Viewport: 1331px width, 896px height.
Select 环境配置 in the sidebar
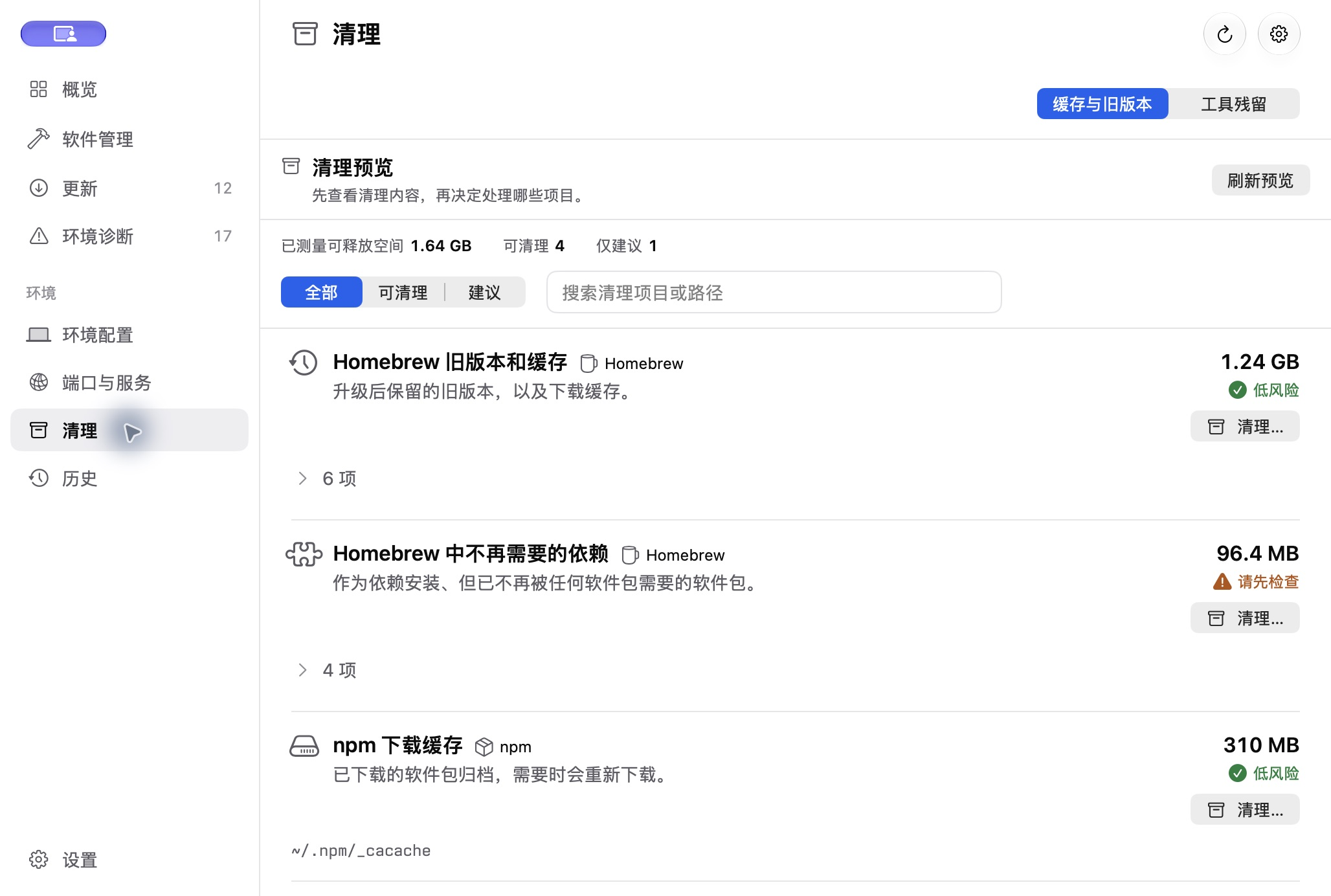pyautogui.click(x=129, y=335)
